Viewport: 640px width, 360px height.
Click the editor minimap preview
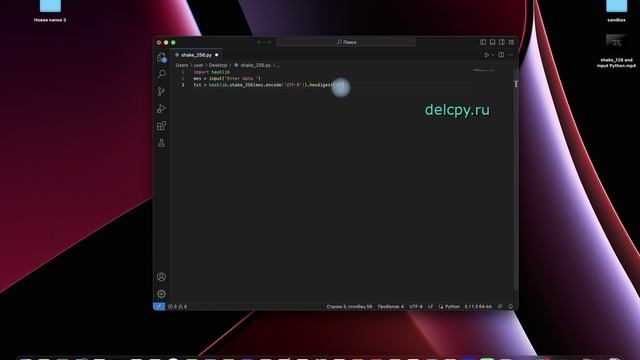pyautogui.click(x=484, y=70)
